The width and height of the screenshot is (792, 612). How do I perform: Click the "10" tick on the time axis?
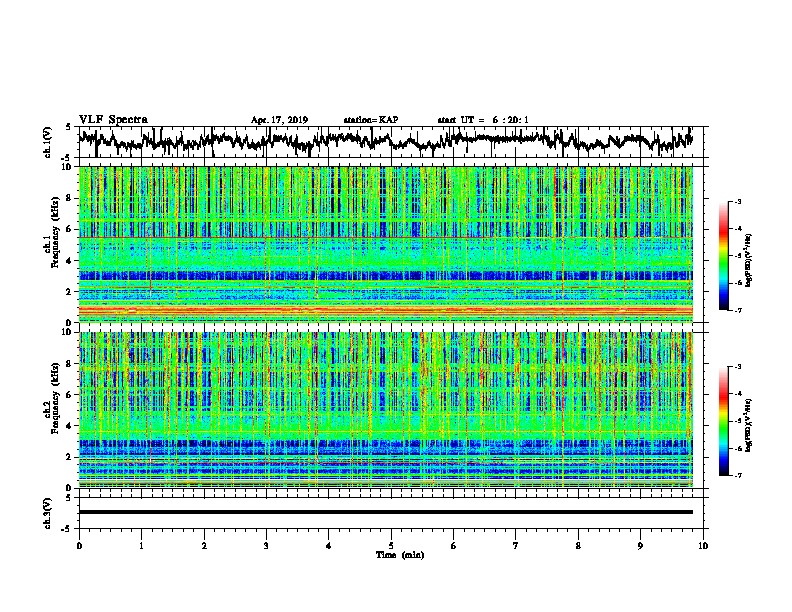tap(703, 546)
